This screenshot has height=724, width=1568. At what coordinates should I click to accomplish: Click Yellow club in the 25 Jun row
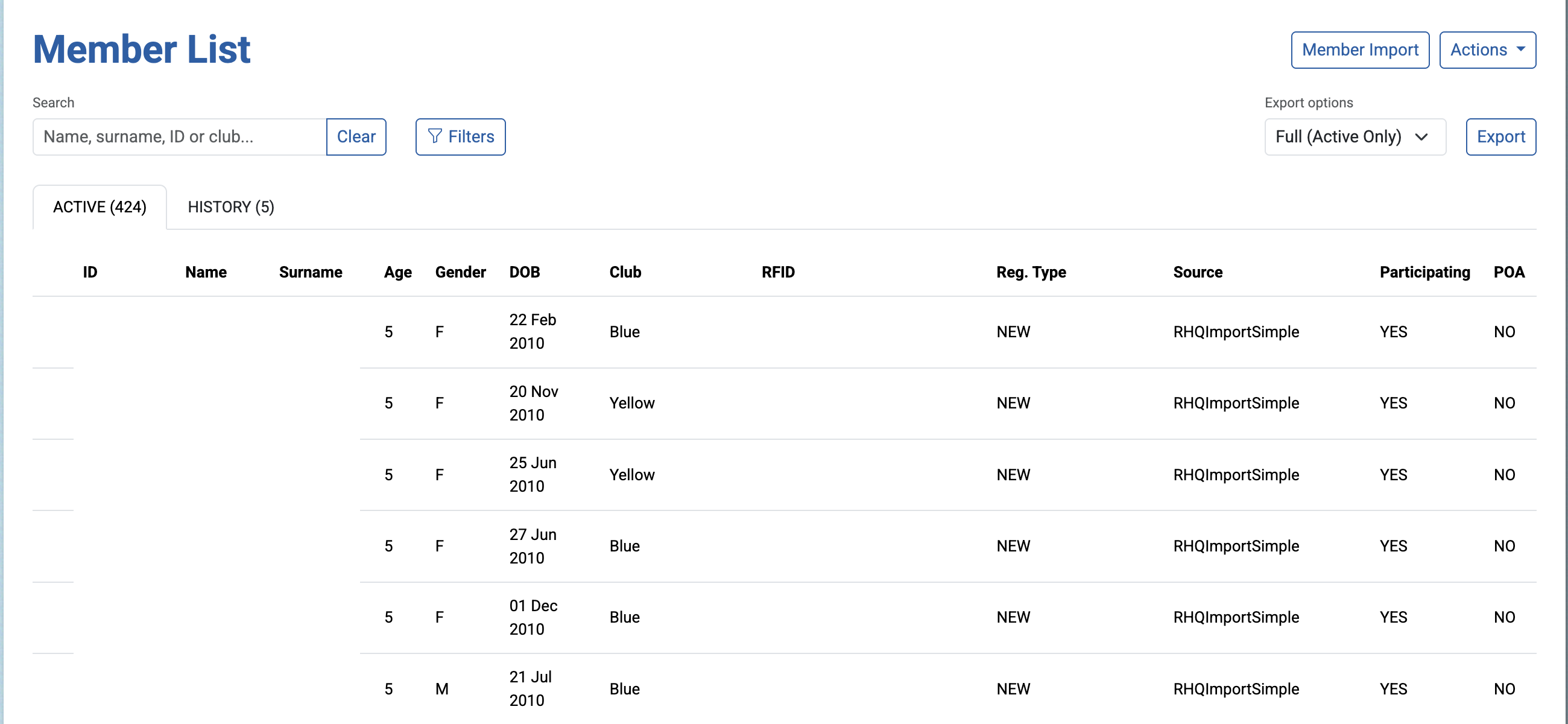(632, 475)
